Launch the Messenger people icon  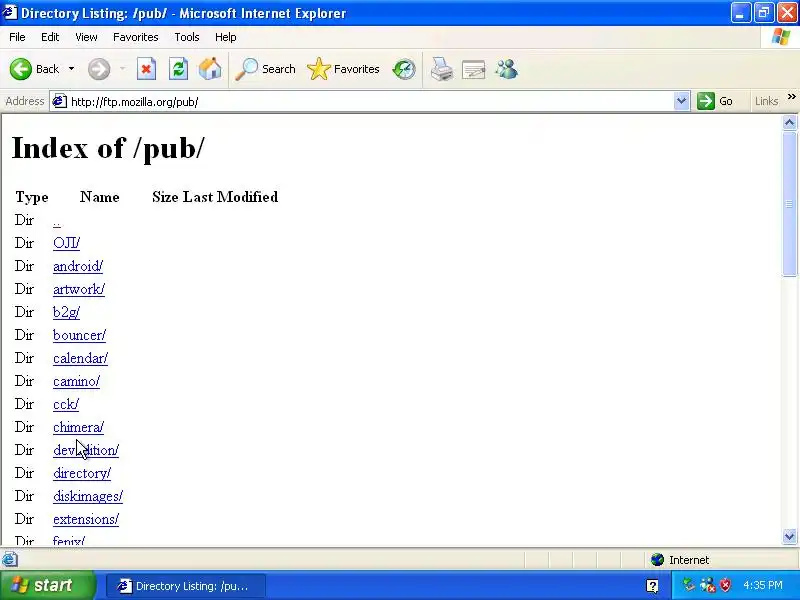(507, 69)
